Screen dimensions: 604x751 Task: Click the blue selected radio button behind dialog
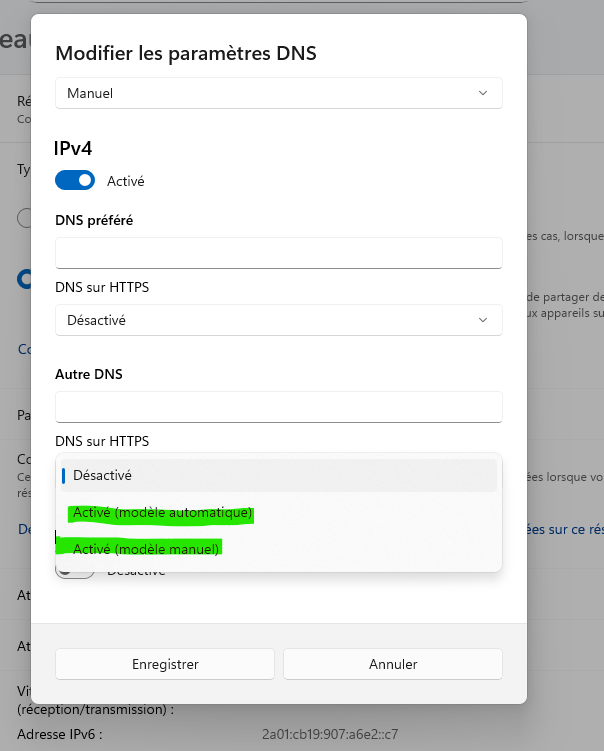(x=24, y=281)
